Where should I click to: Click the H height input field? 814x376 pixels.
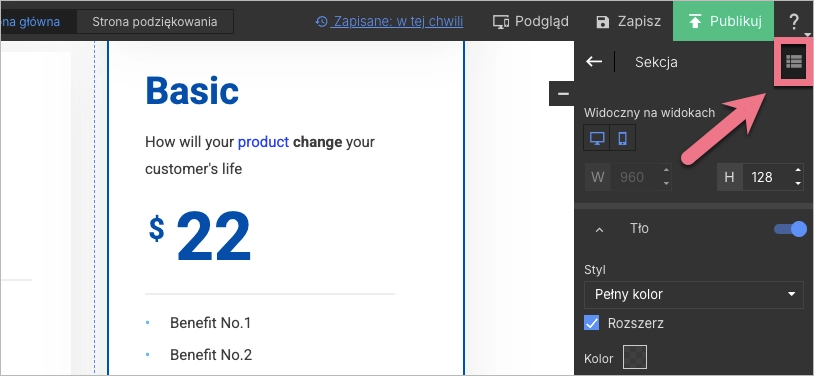[x=767, y=178]
